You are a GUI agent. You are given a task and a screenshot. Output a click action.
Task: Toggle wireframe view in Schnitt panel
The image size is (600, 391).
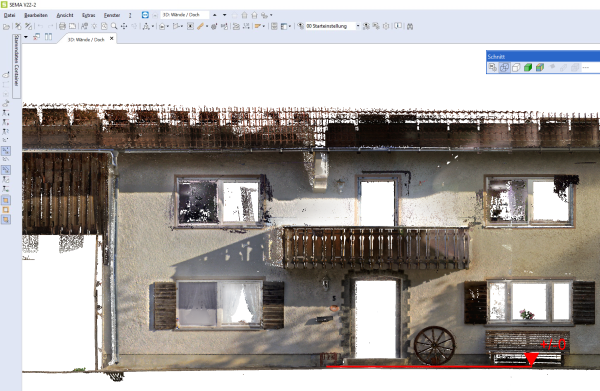click(x=504, y=68)
